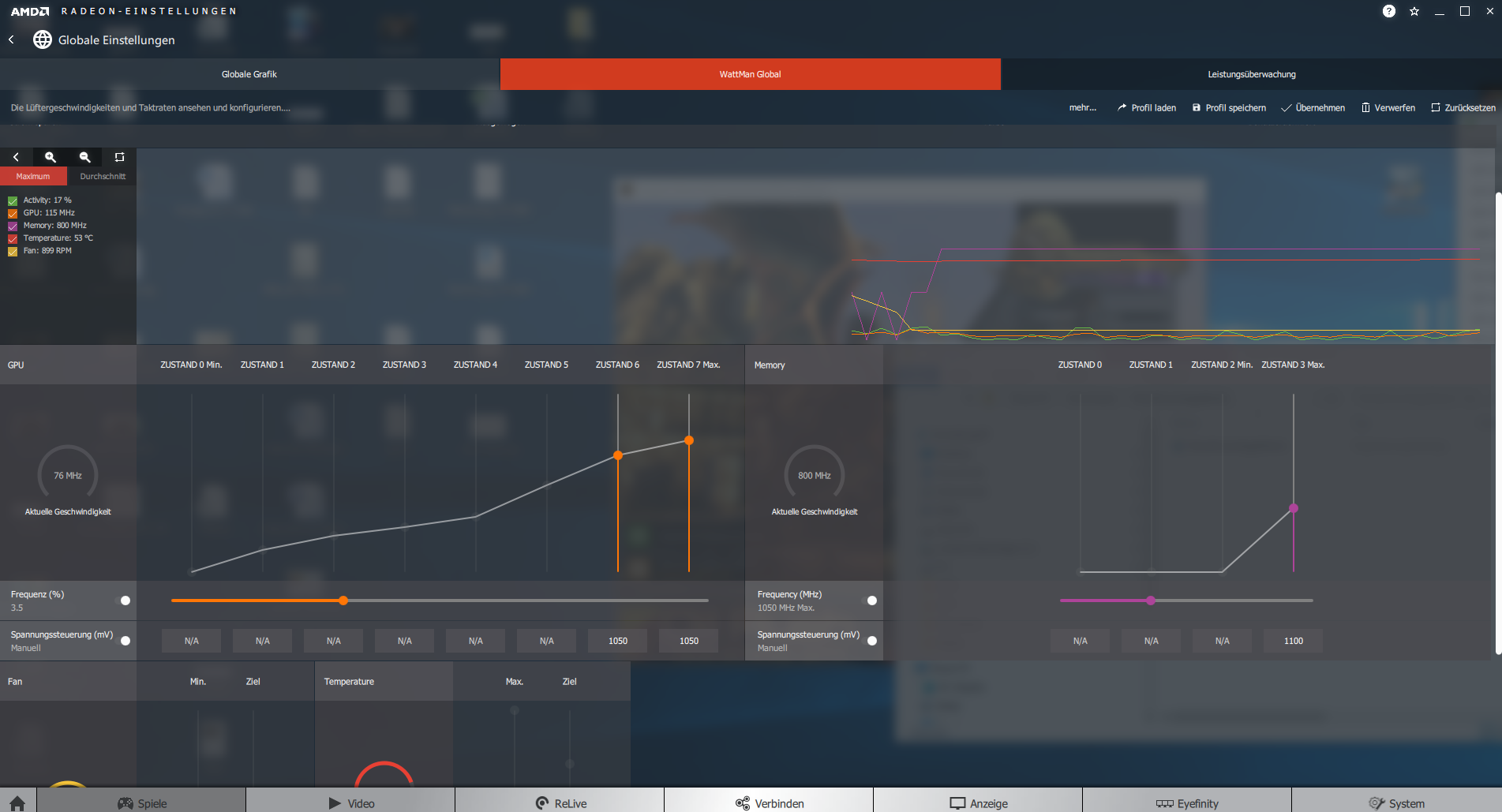
Task: Click Profil speichern
Action: tap(1229, 108)
